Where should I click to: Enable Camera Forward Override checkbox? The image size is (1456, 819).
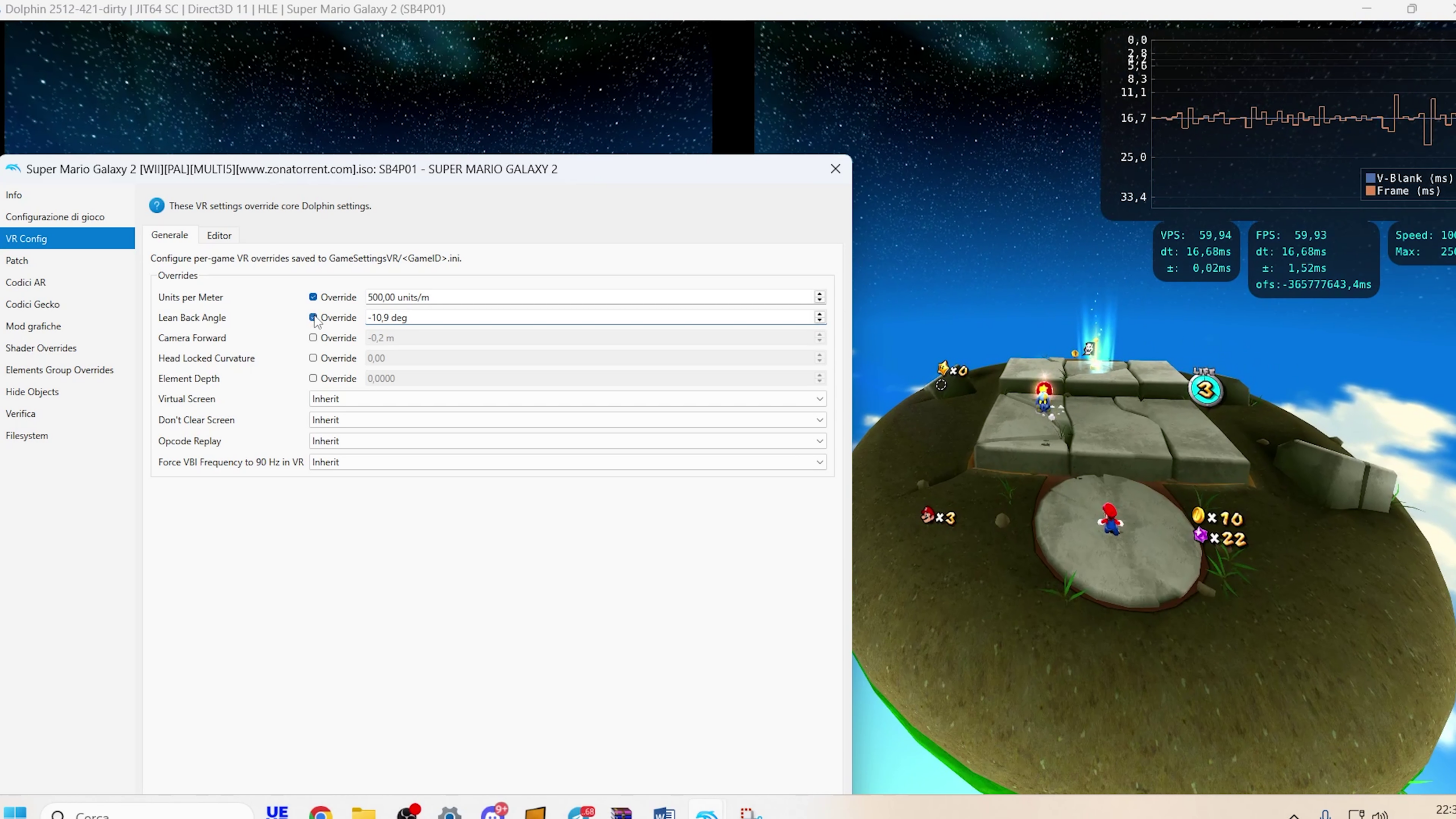(313, 338)
